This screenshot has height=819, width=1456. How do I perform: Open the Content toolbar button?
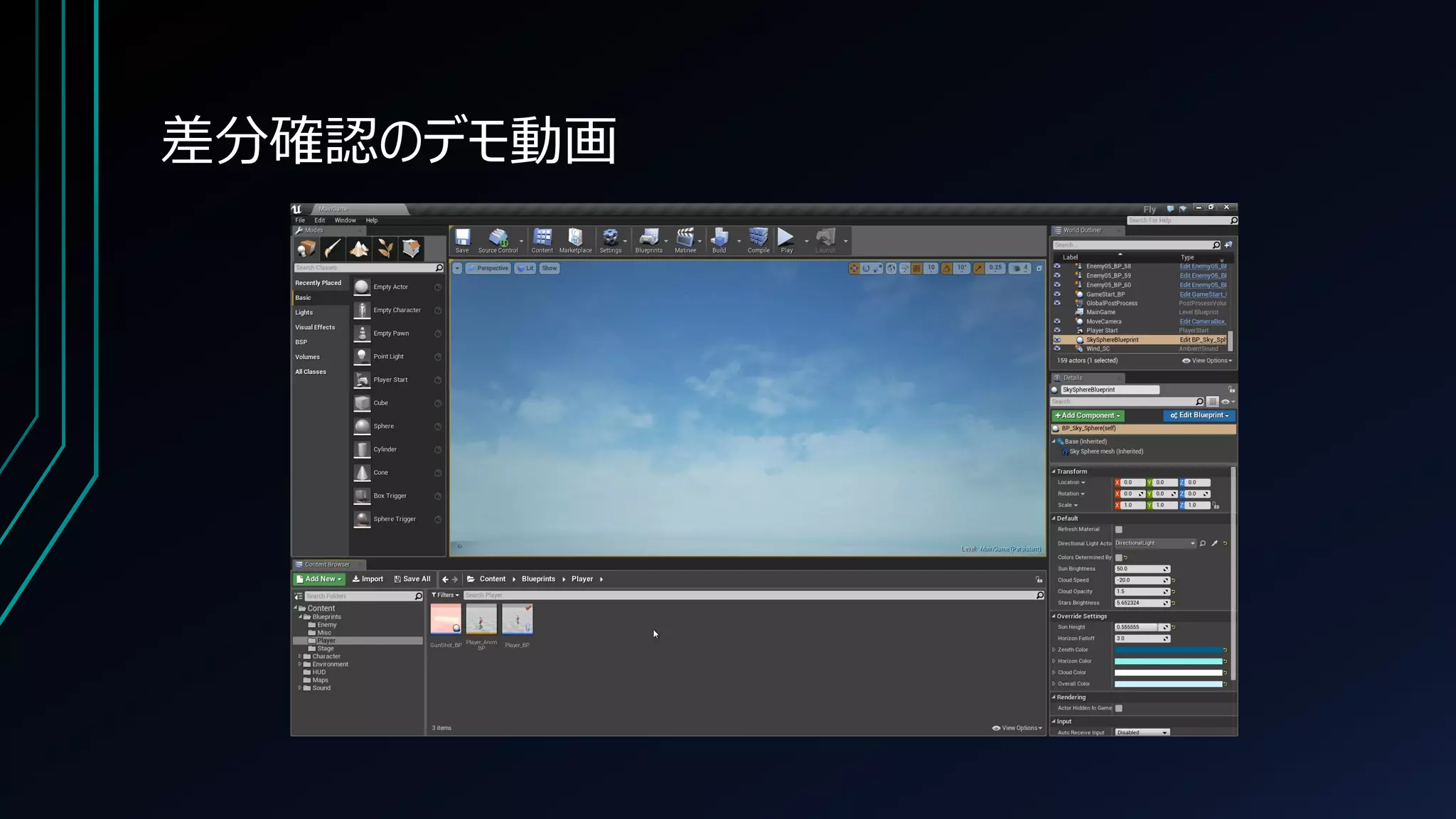tap(542, 241)
